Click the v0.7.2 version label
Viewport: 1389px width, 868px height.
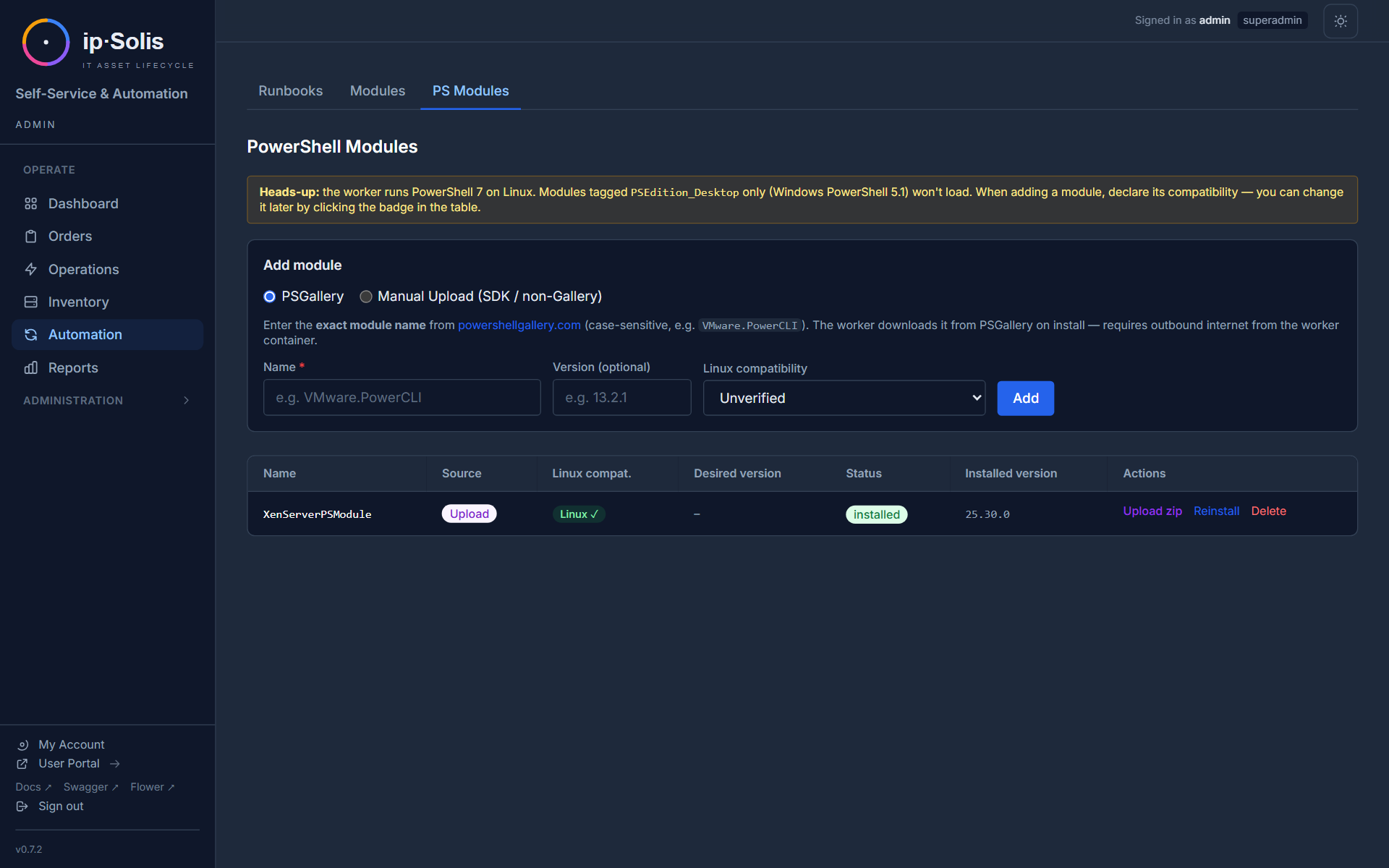(x=29, y=849)
